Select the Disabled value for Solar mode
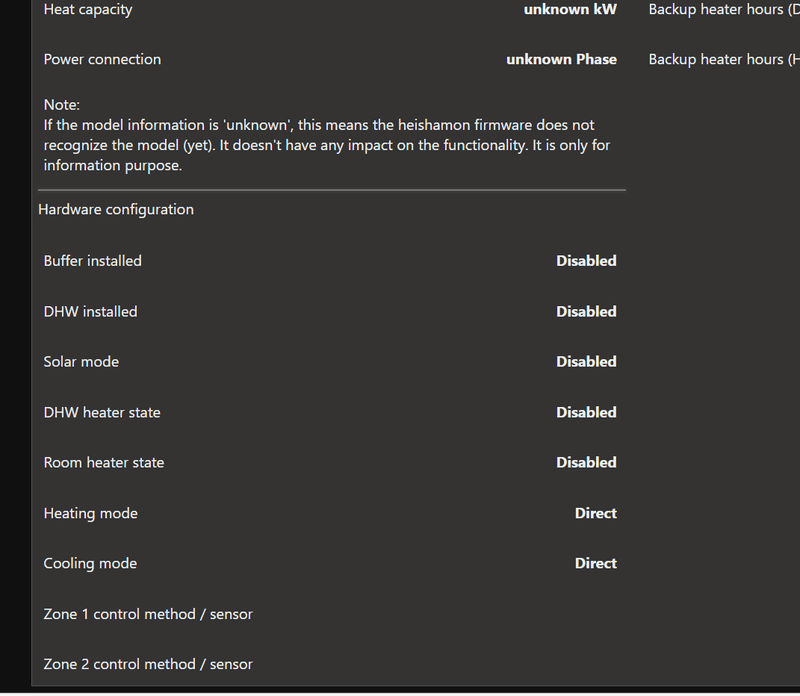Screen dimensions: 800x696 coord(586,362)
